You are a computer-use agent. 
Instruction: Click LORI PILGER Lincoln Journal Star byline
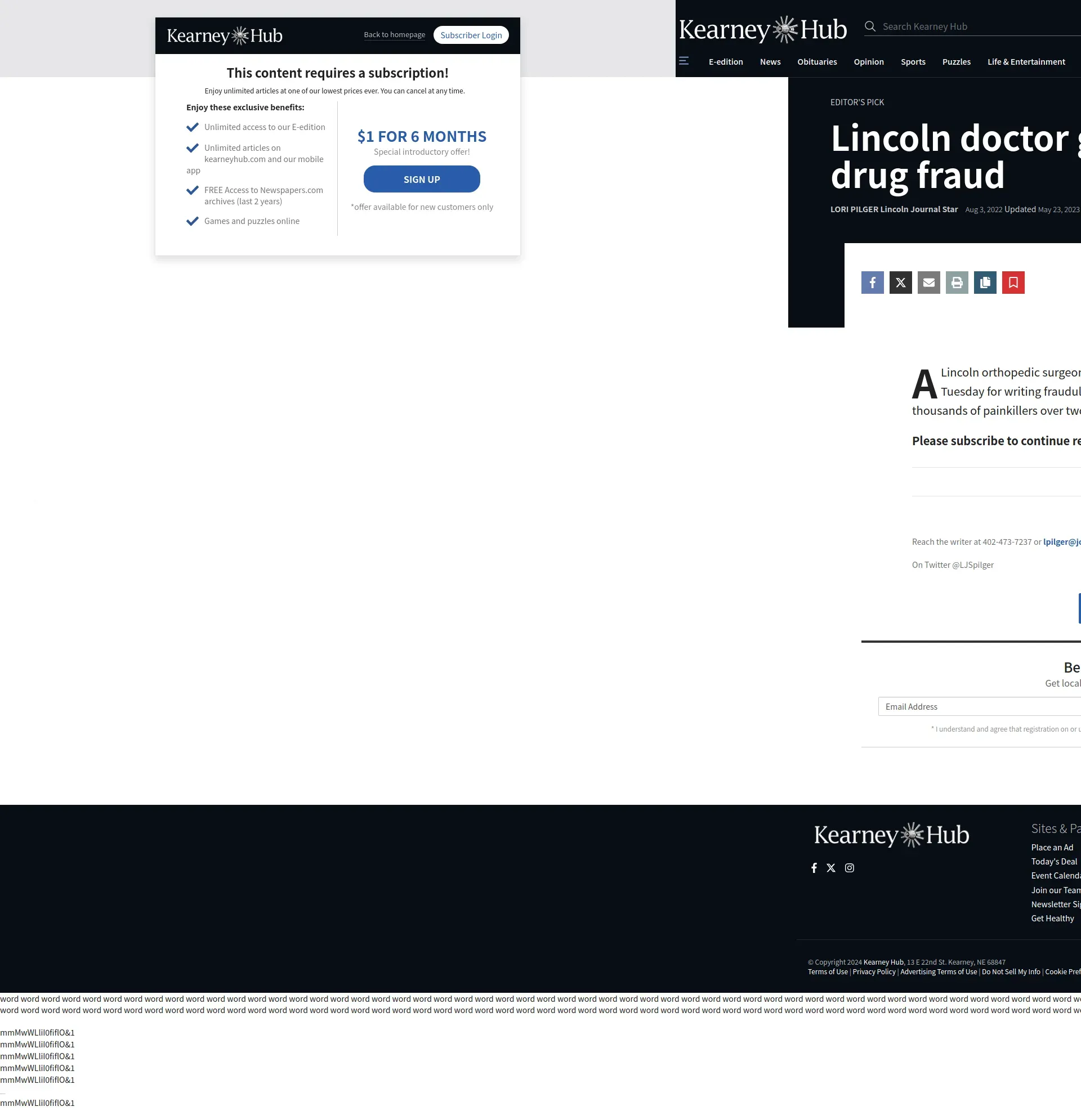(894, 210)
